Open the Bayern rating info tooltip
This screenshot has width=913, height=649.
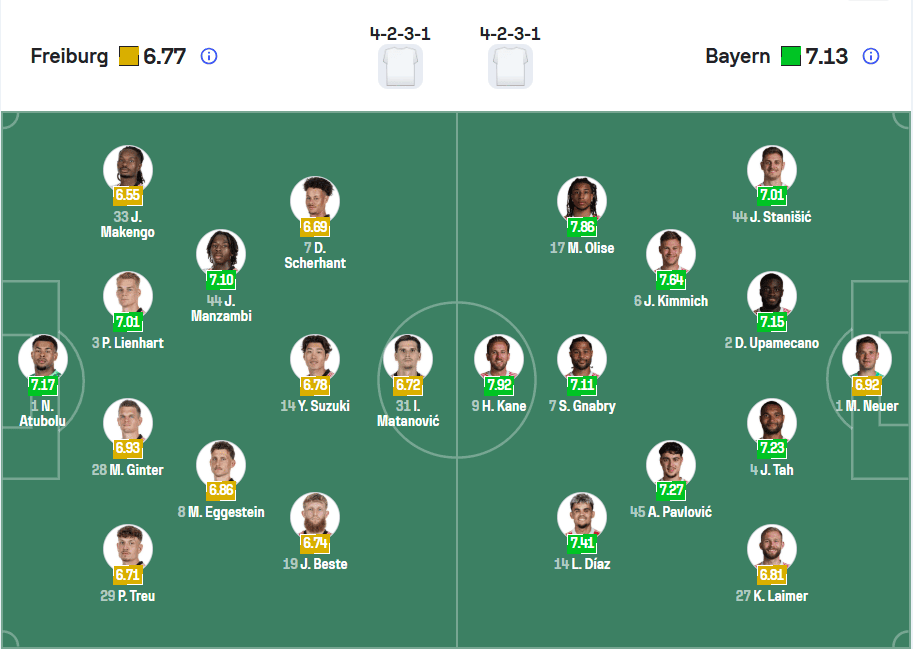[x=870, y=57]
